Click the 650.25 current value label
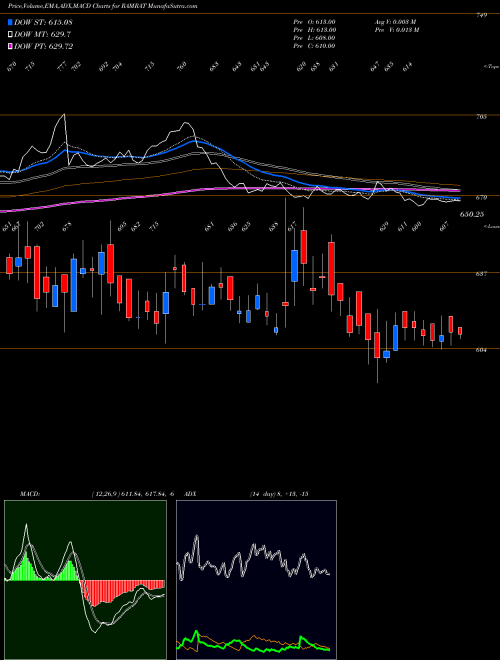Screen dimensions: 500x660 (x=471, y=214)
